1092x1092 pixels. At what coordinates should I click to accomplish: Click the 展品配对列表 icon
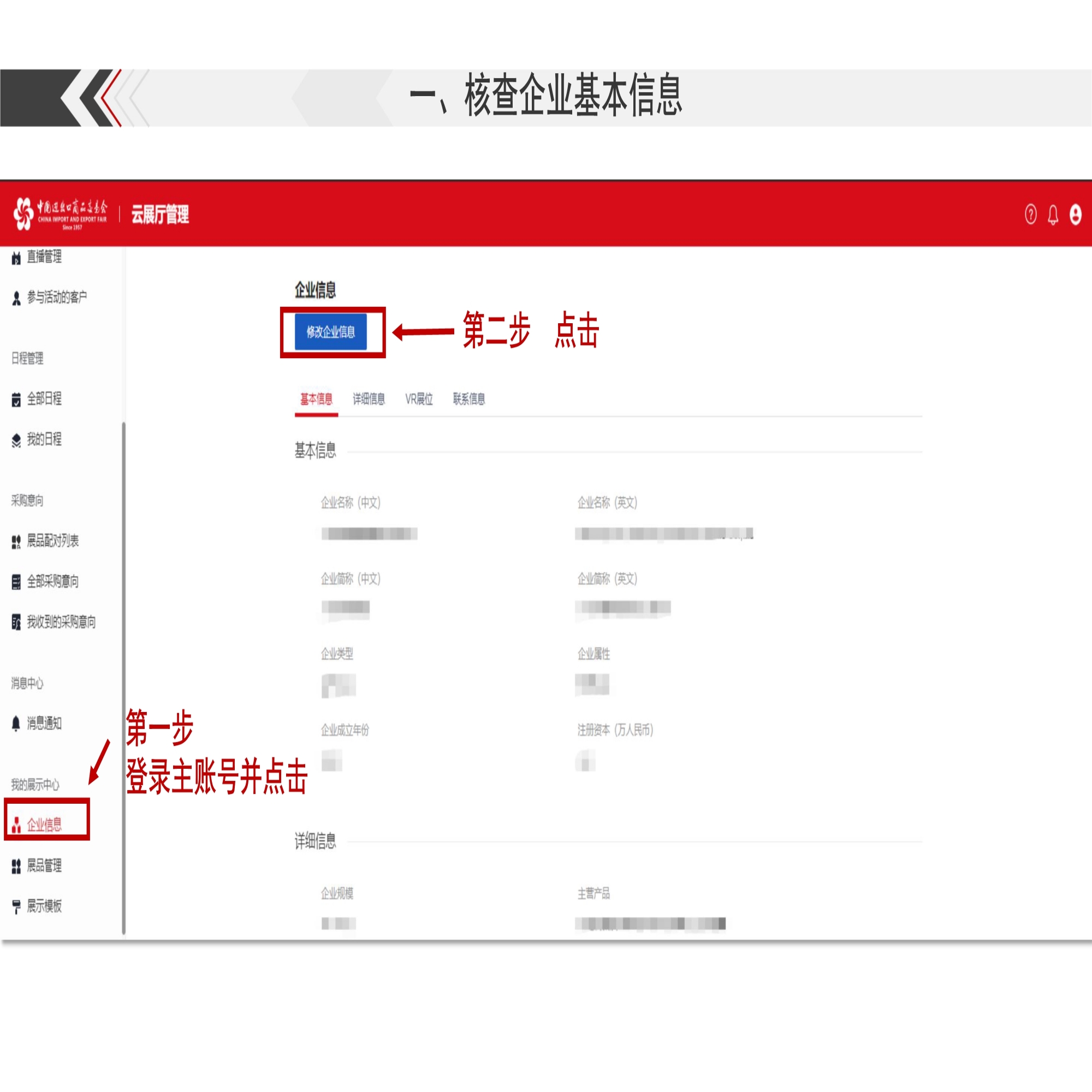(16, 542)
